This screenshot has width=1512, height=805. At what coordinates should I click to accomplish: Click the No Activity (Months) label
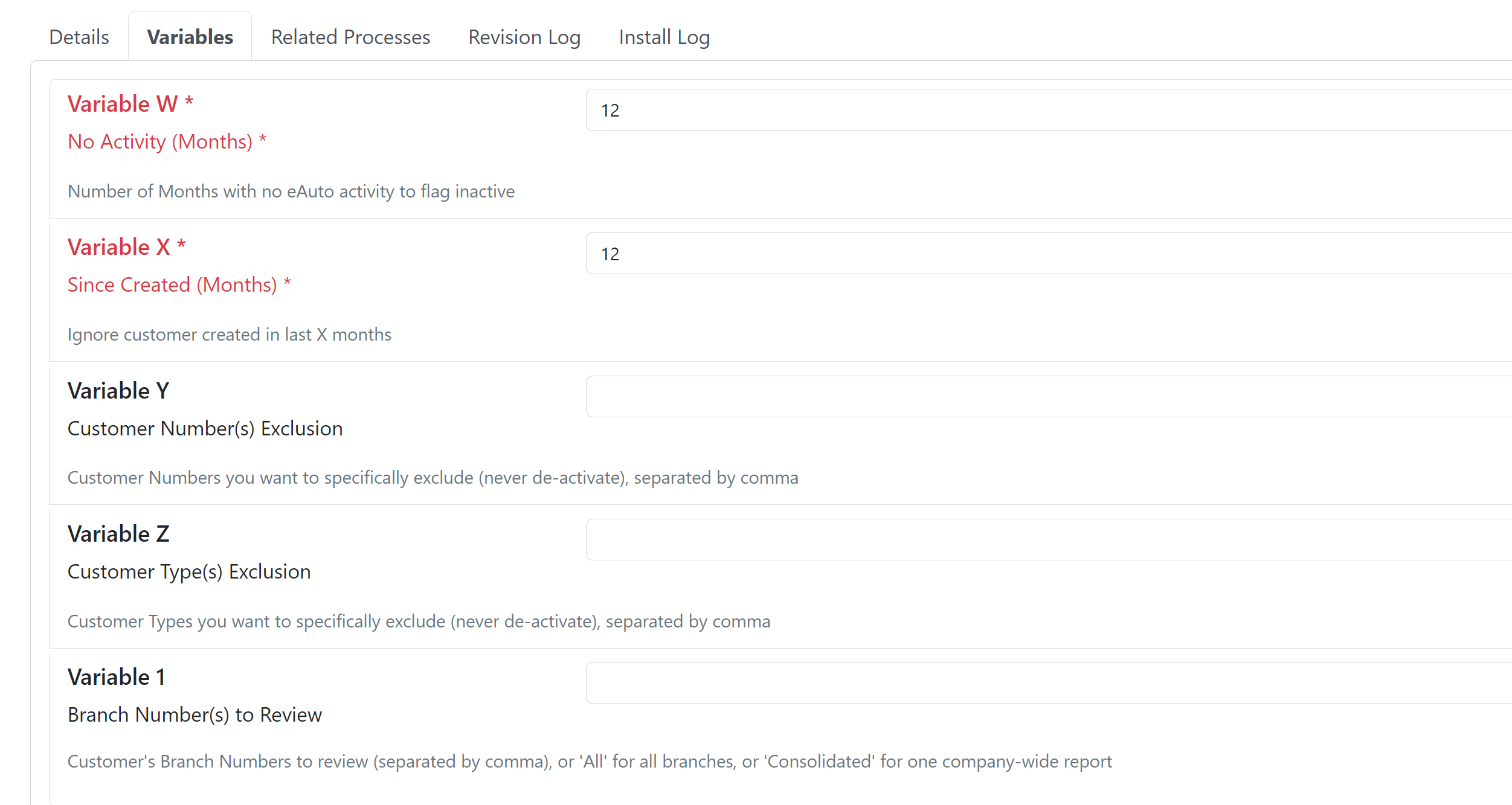(167, 141)
